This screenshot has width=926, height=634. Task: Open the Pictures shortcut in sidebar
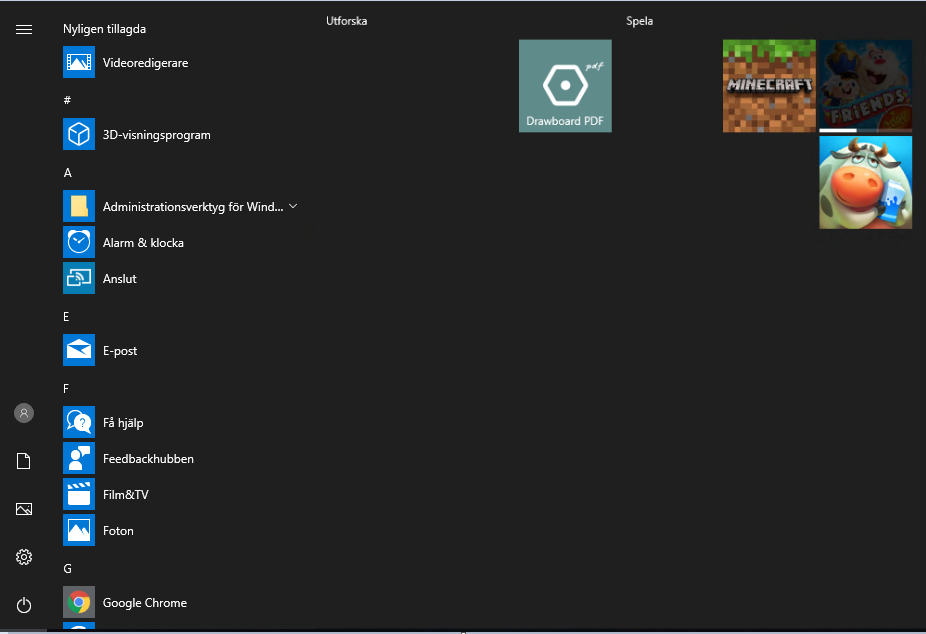point(24,509)
